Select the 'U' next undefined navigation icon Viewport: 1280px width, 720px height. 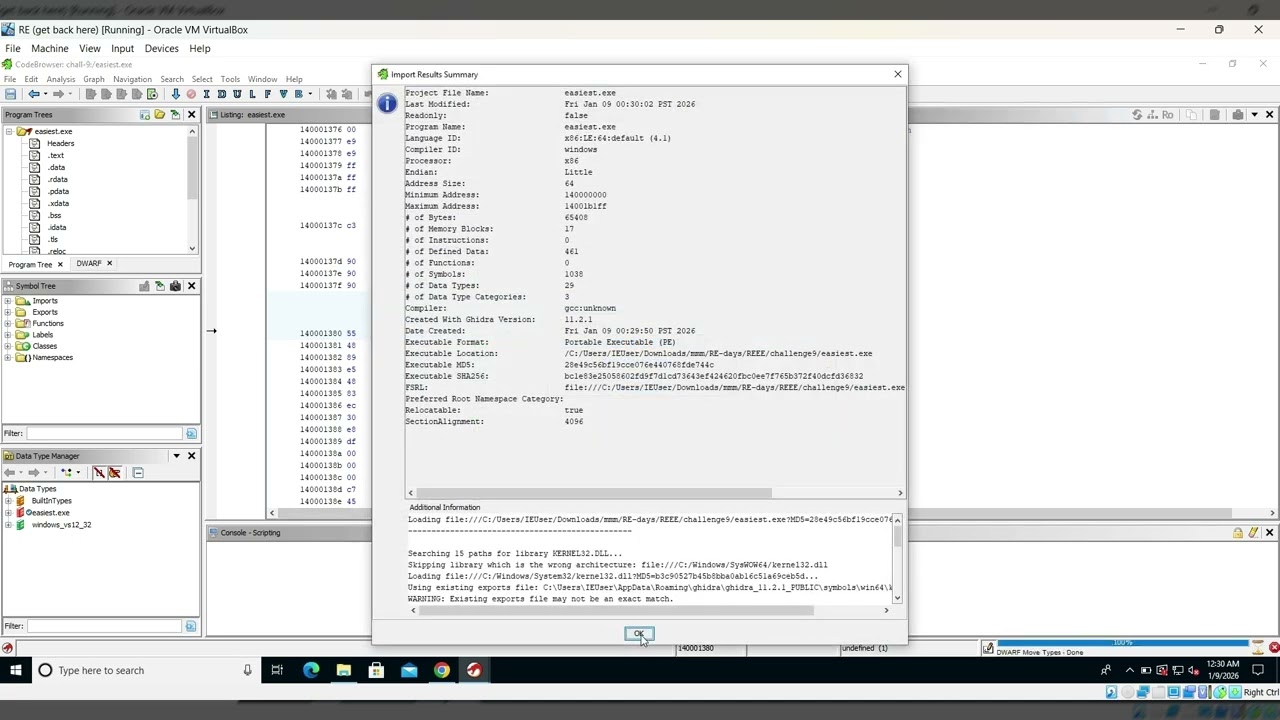coord(237,94)
